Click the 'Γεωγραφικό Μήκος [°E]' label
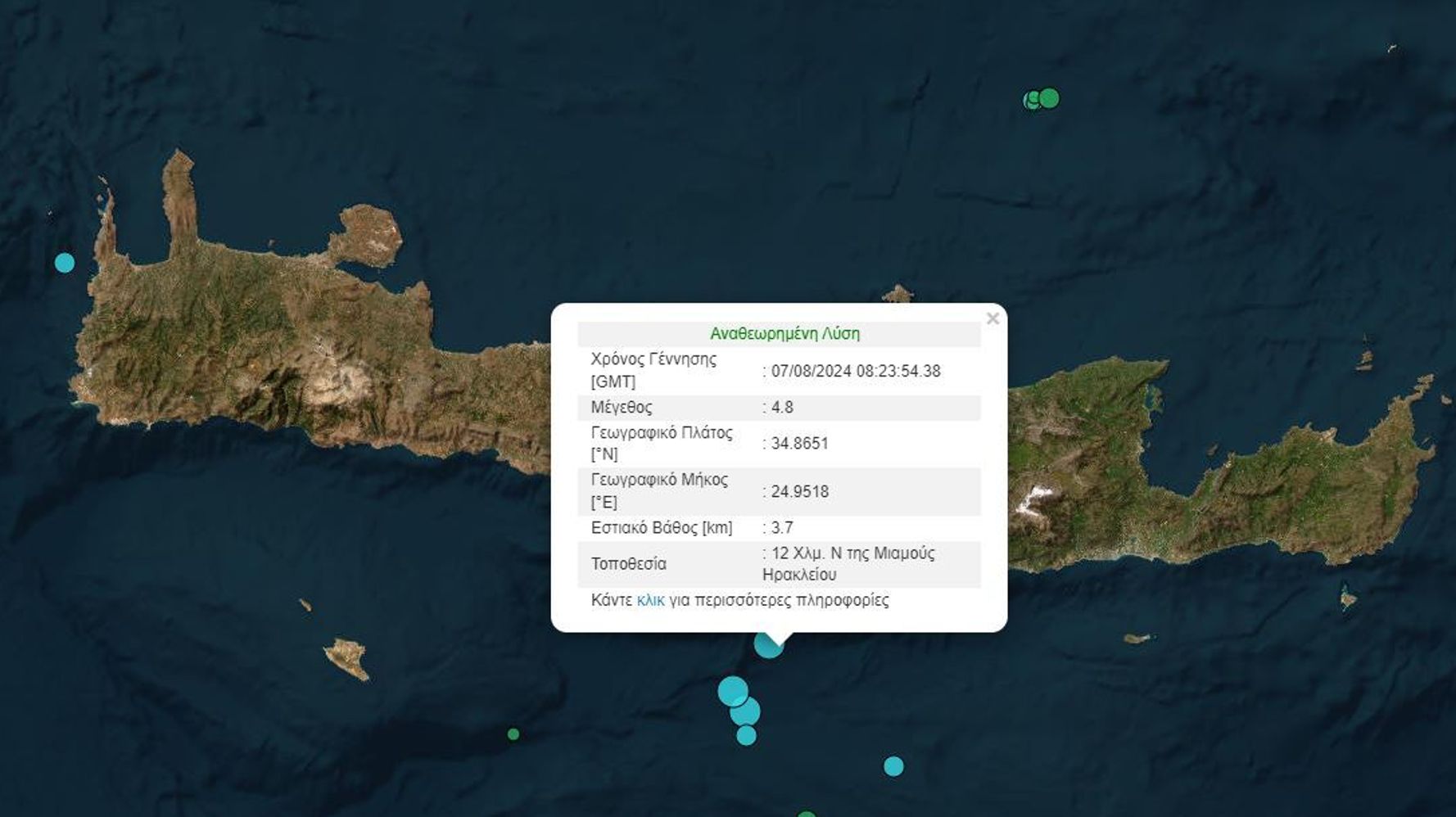 (659, 490)
